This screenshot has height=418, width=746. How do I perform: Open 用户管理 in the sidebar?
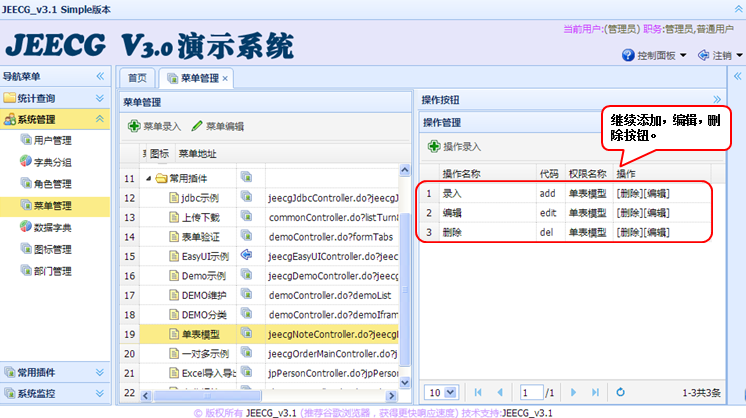52,140
